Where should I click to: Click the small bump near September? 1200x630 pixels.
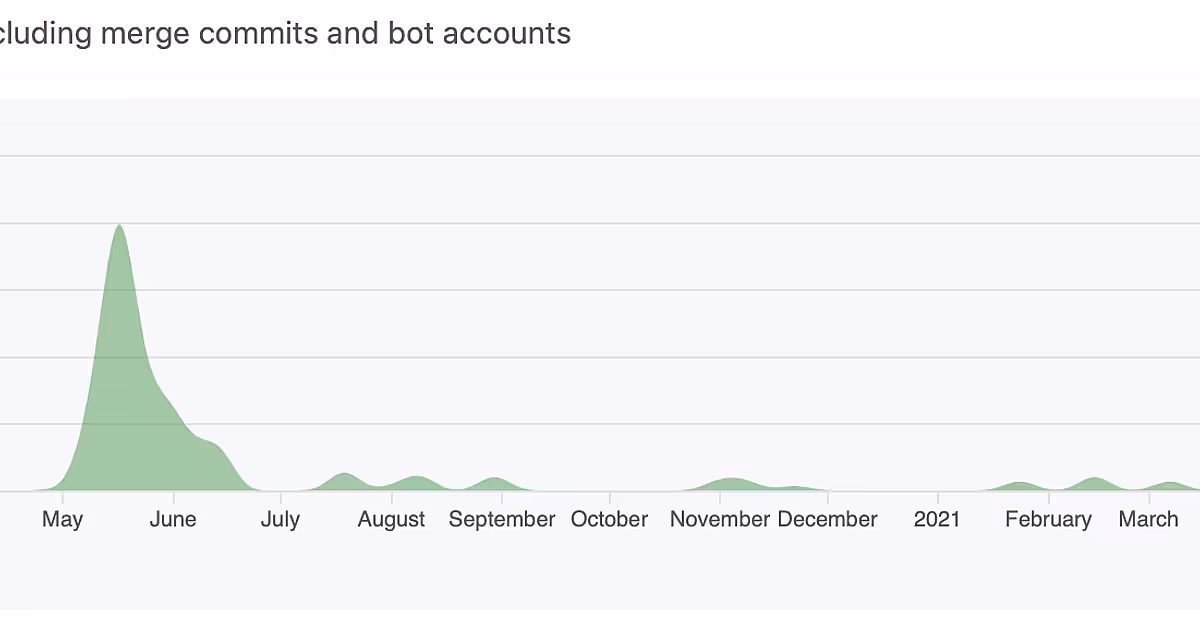coord(494,480)
